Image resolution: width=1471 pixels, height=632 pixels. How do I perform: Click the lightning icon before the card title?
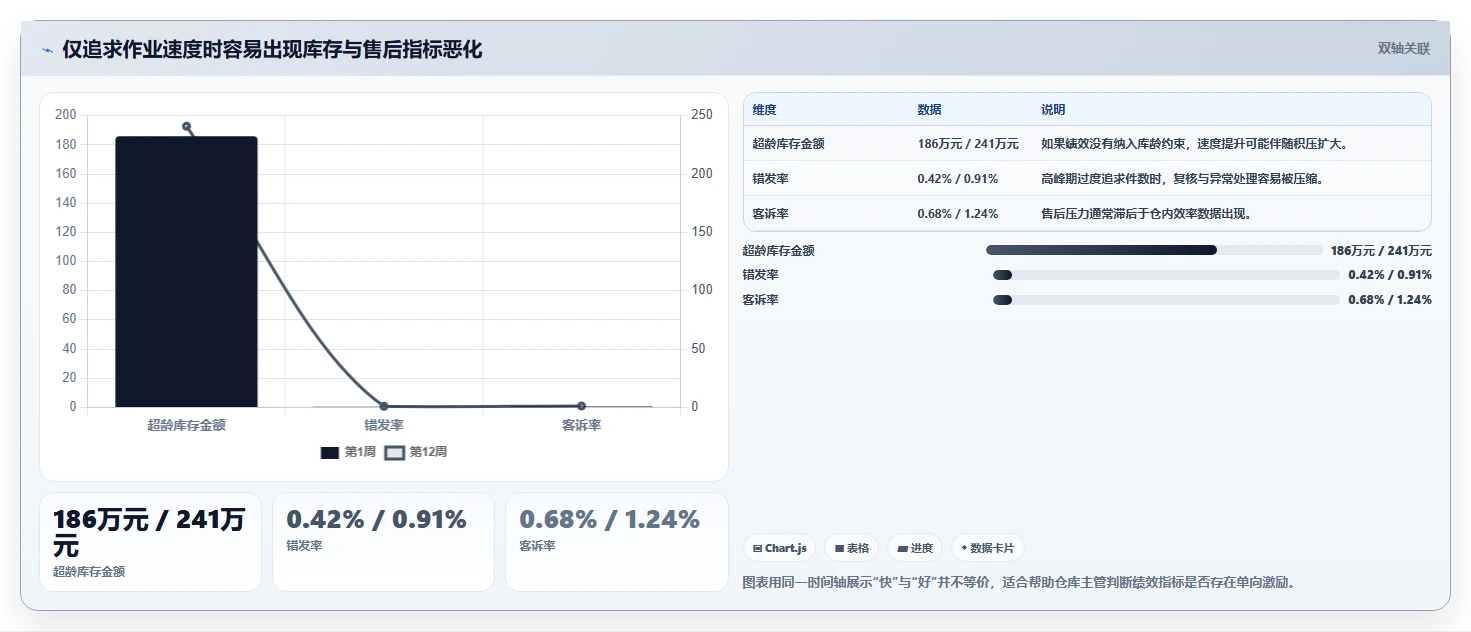47,50
